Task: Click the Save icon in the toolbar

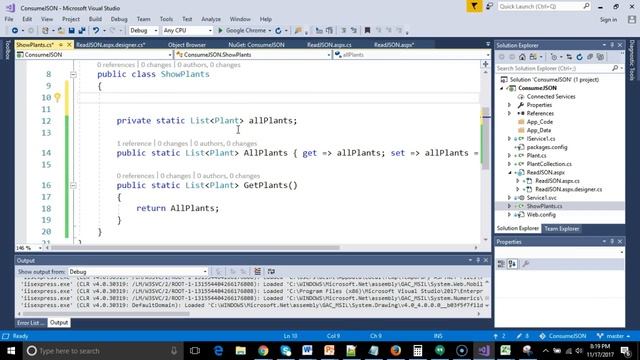Action: (x=71, y=31)
